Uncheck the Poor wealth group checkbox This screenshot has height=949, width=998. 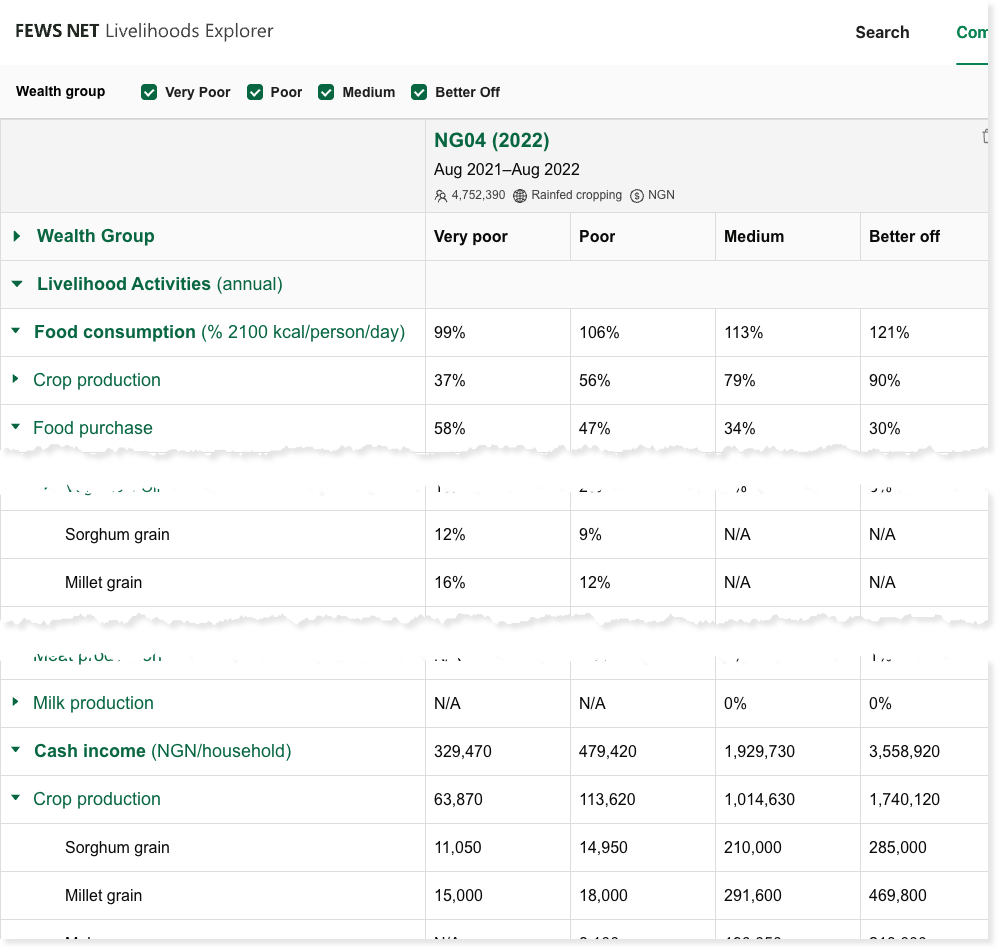pos(255,92)
